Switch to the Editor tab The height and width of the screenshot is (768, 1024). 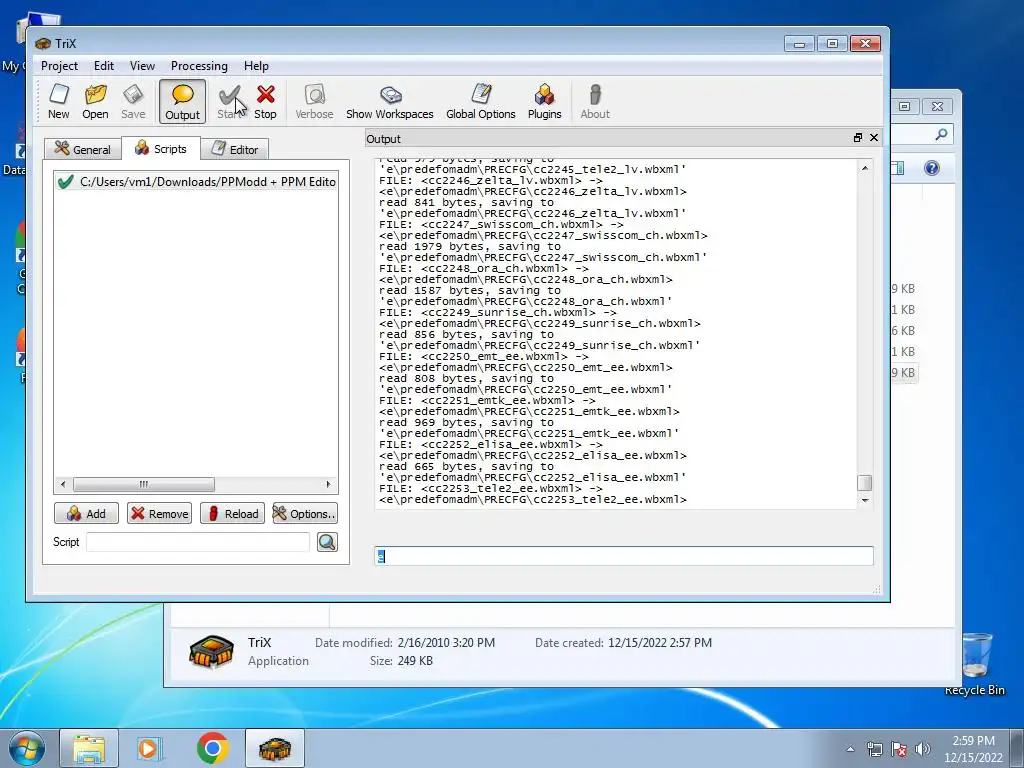[235, 150]
